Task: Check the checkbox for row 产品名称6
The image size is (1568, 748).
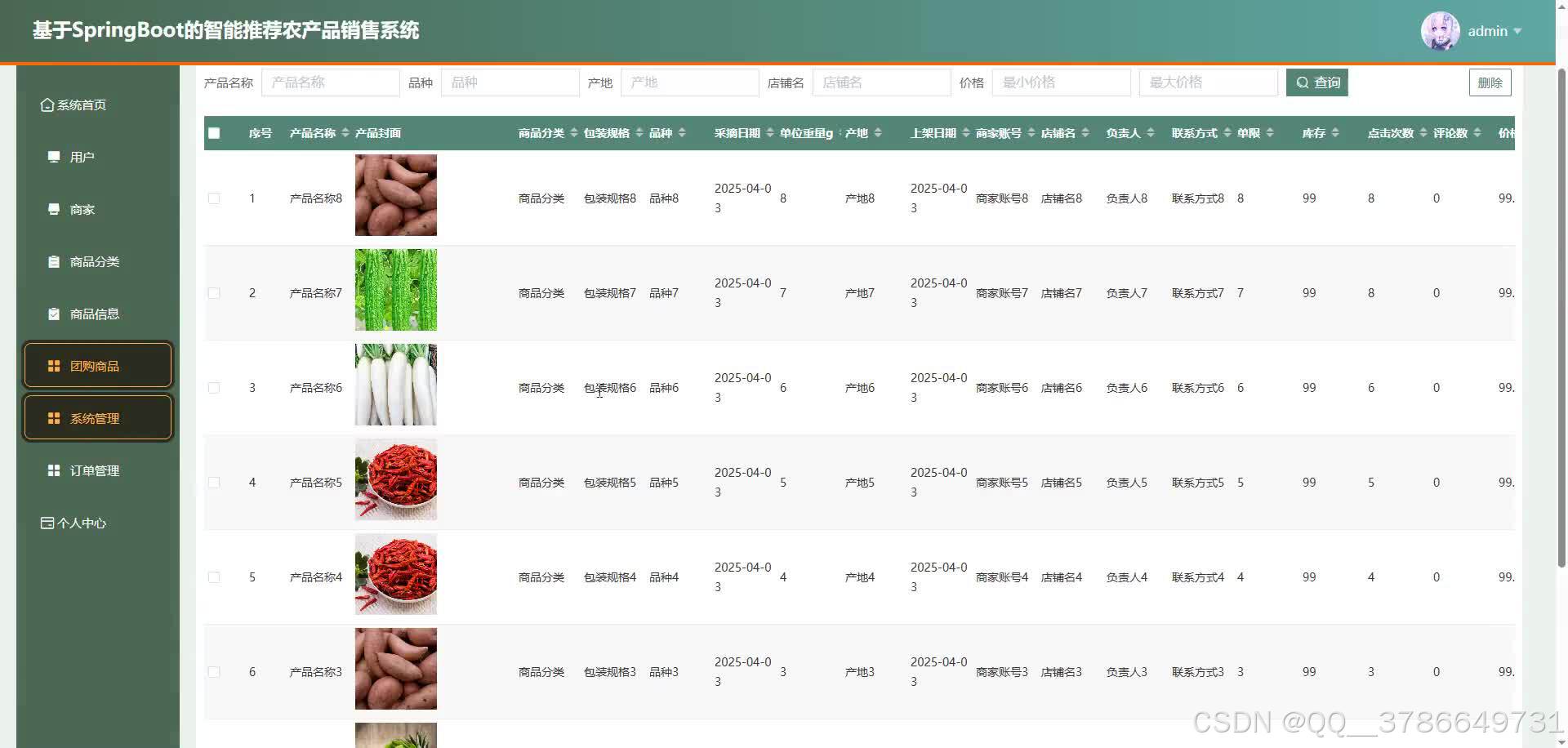Action: click(x=214, y=388)
